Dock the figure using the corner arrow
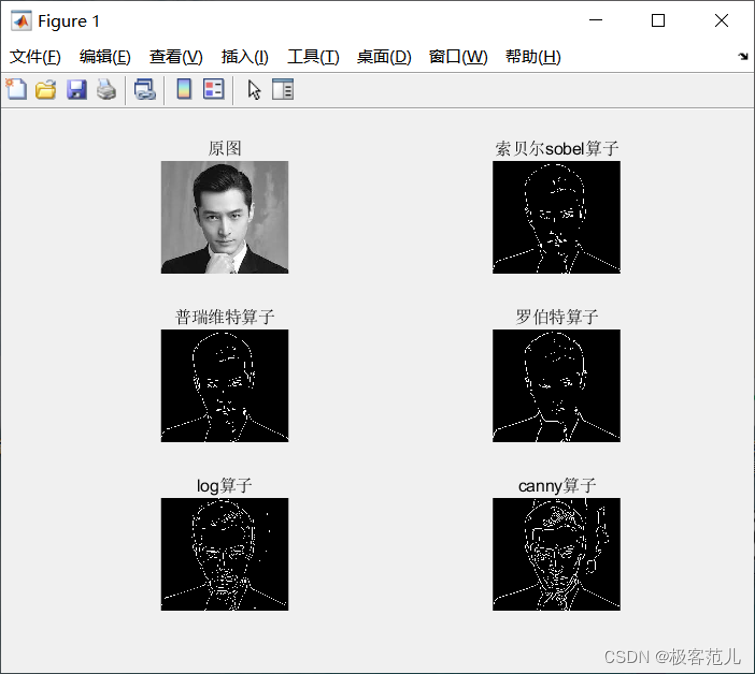The image size is (756, 675). [743, 56]
